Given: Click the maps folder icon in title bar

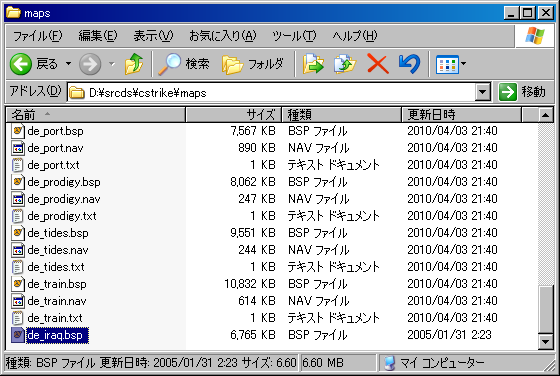Looking at the screenshot, I should [x=13, y=12].
